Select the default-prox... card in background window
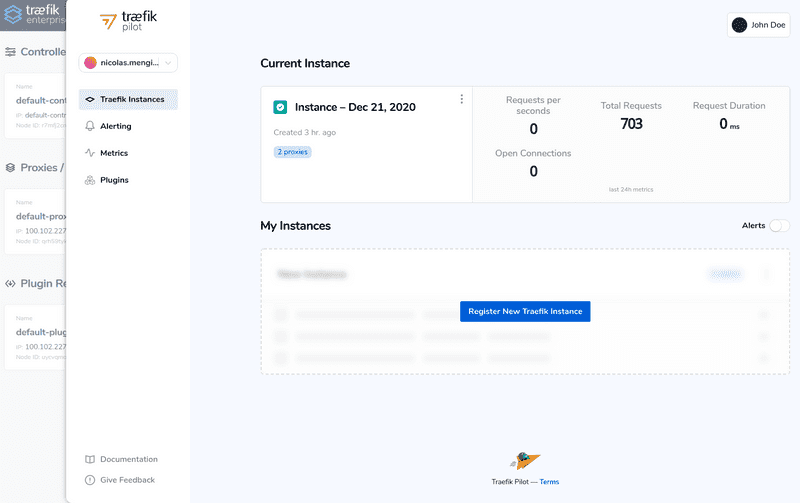This screenshot has width=800, height=503. click(35, 221)
